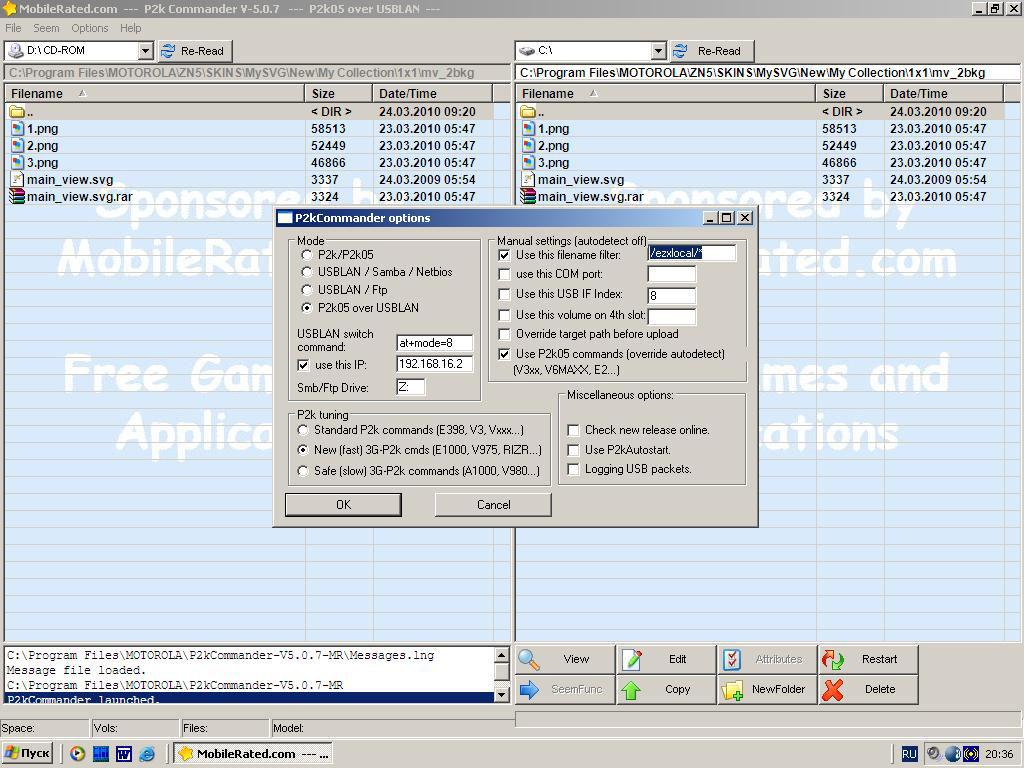Click the Re-Read icon in left panel
This screenshot has width=1024, height=768.
(168, 51)
